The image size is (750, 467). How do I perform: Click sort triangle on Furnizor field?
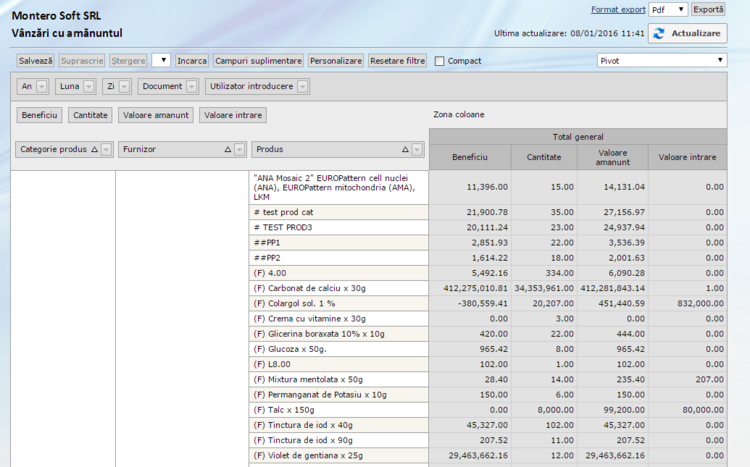pyautogui.click(x=228, y=150)
